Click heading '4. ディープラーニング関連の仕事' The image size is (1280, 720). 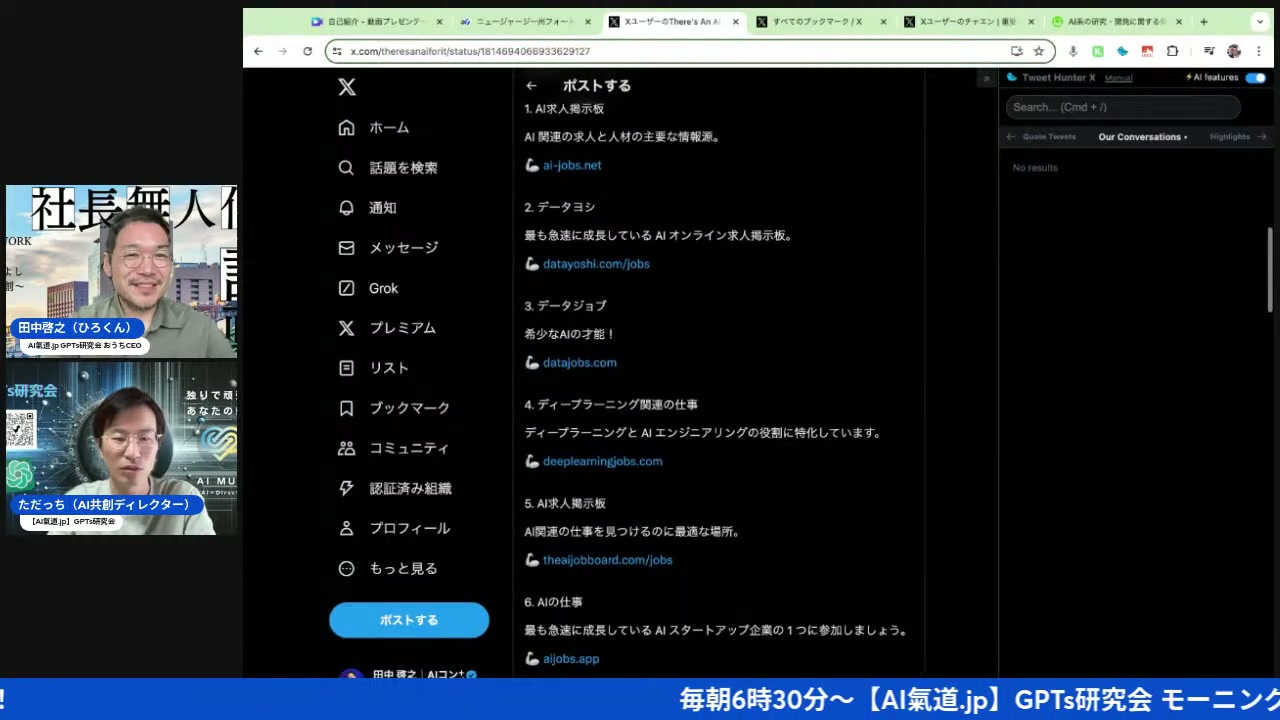point(611,405)
